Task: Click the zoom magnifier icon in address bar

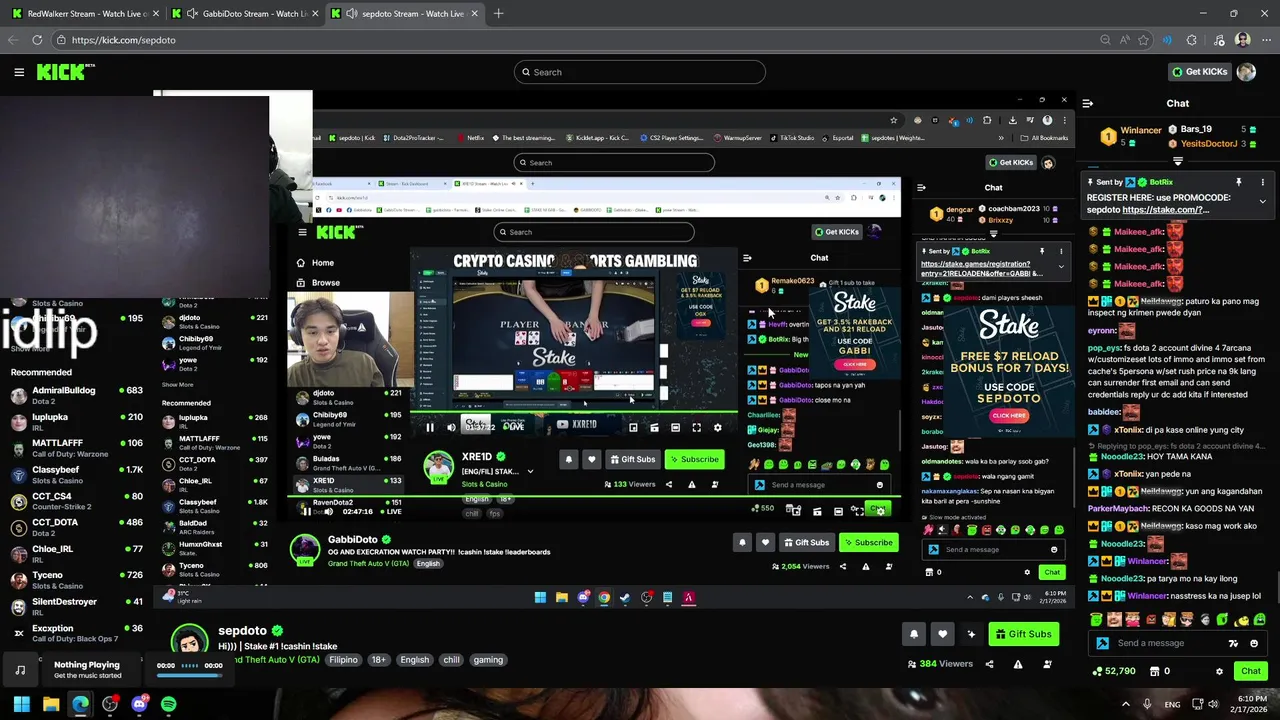Action: [1105, 40]
